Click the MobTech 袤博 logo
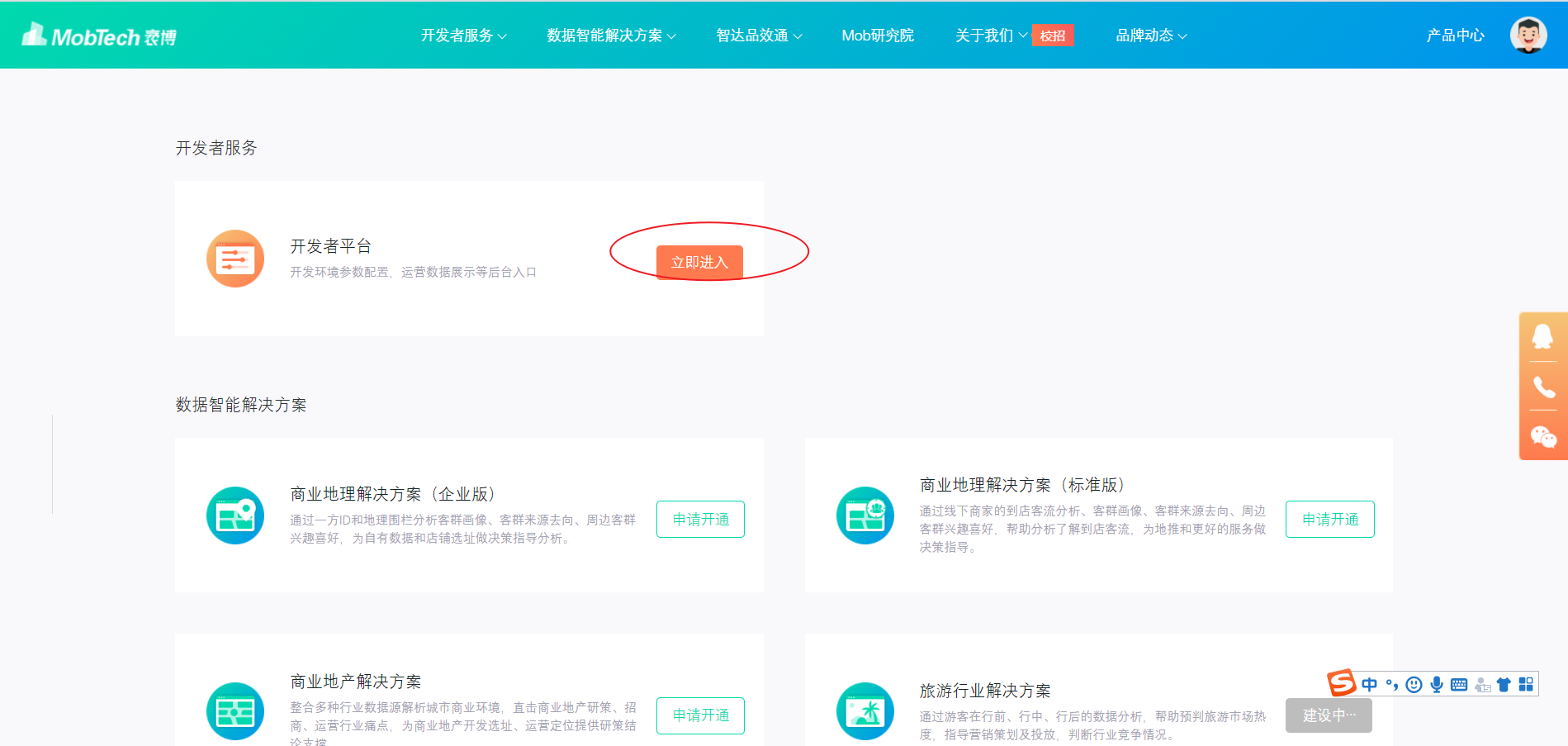1568x746 pixels. 97,34
